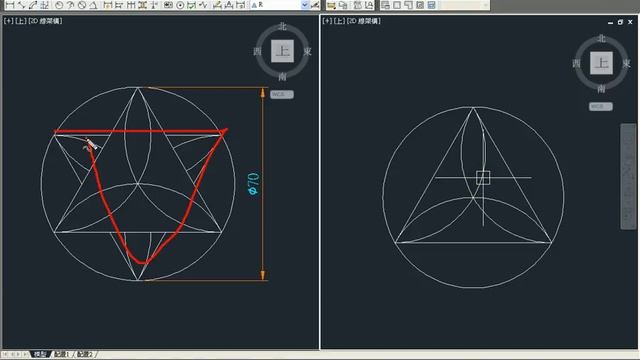Select the Convert Object to Viewport tool

tap(420, 5)
